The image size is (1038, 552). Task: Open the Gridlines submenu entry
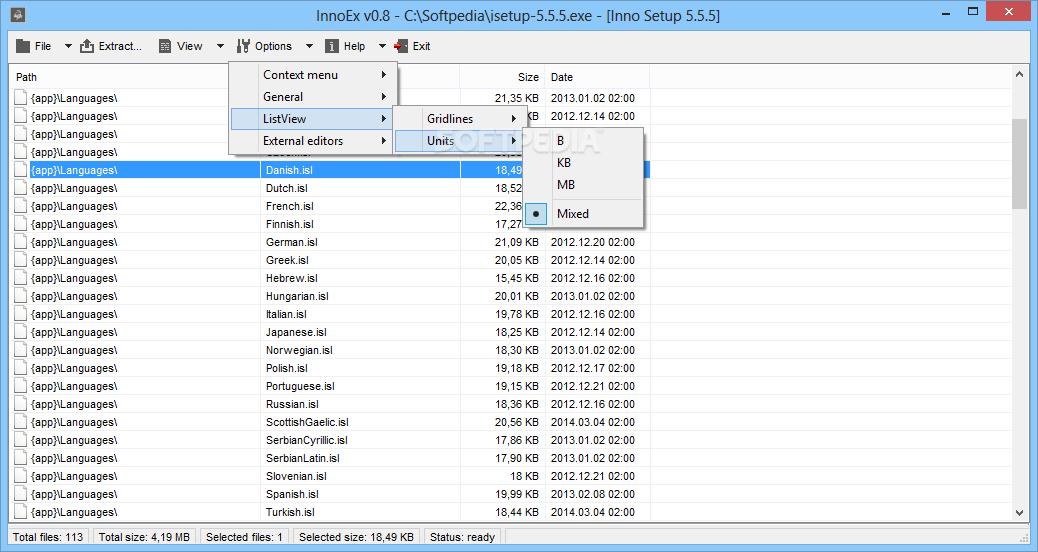tap(460, 118)
